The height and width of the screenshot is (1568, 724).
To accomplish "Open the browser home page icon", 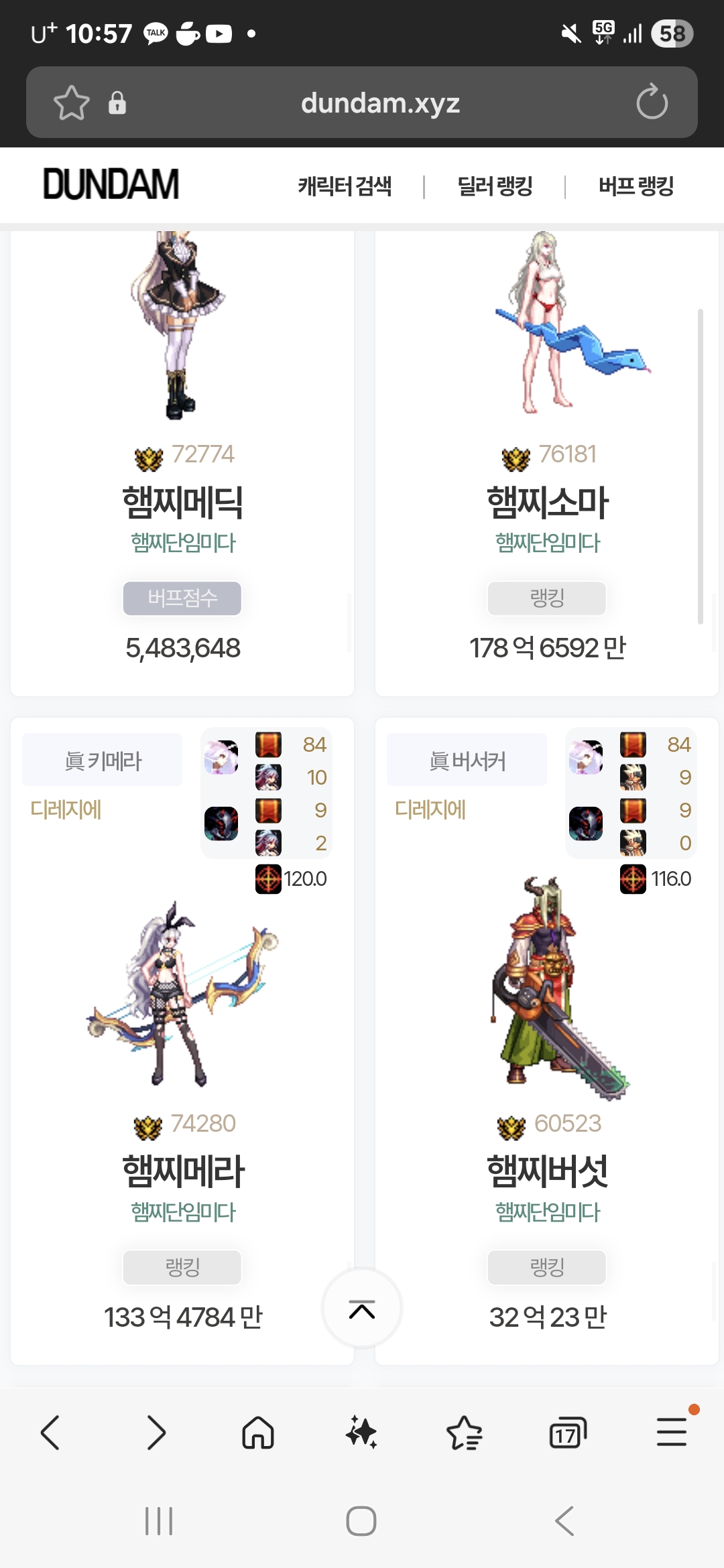I will (x=258, y=1433).
